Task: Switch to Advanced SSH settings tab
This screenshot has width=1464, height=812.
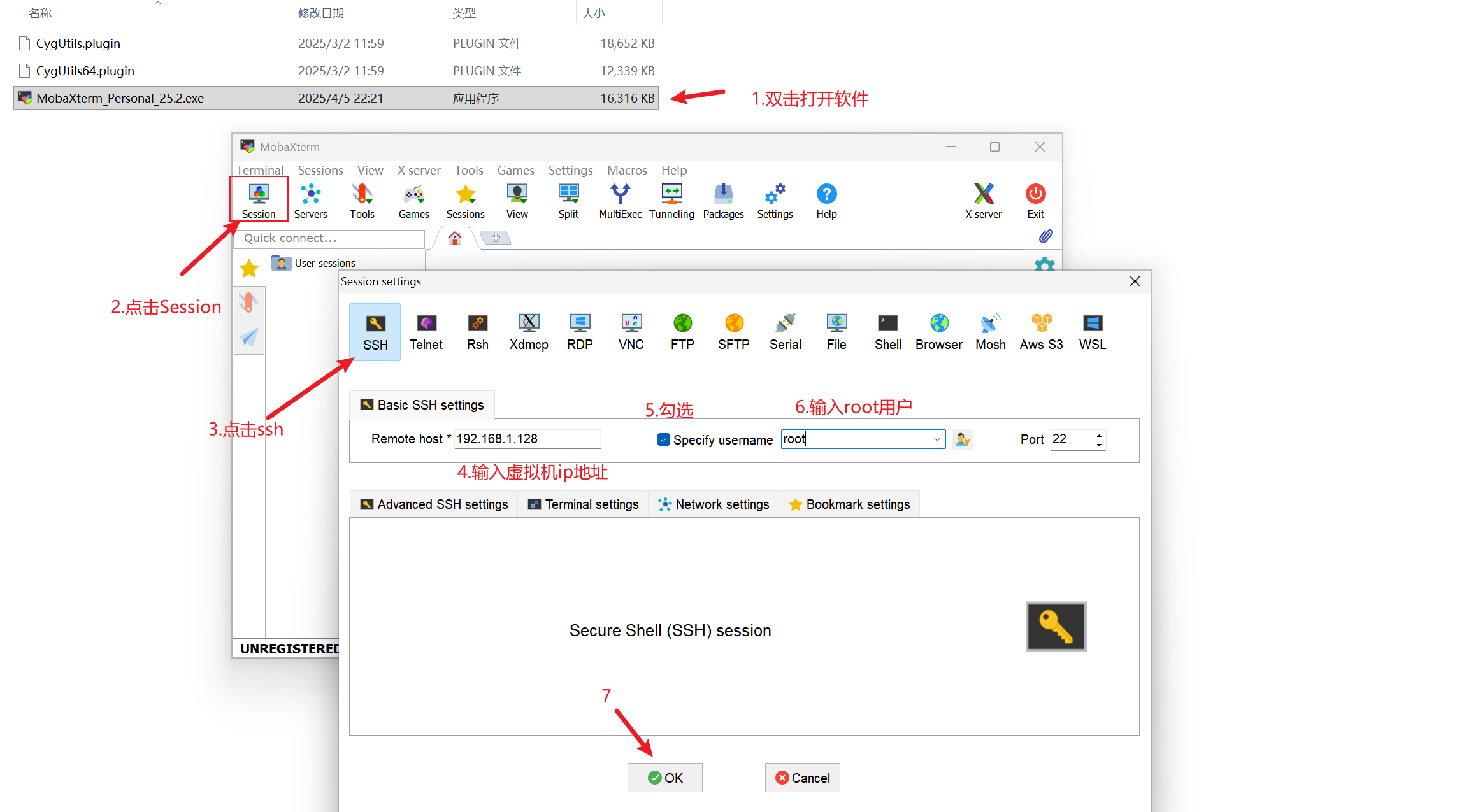Action: 434,504
